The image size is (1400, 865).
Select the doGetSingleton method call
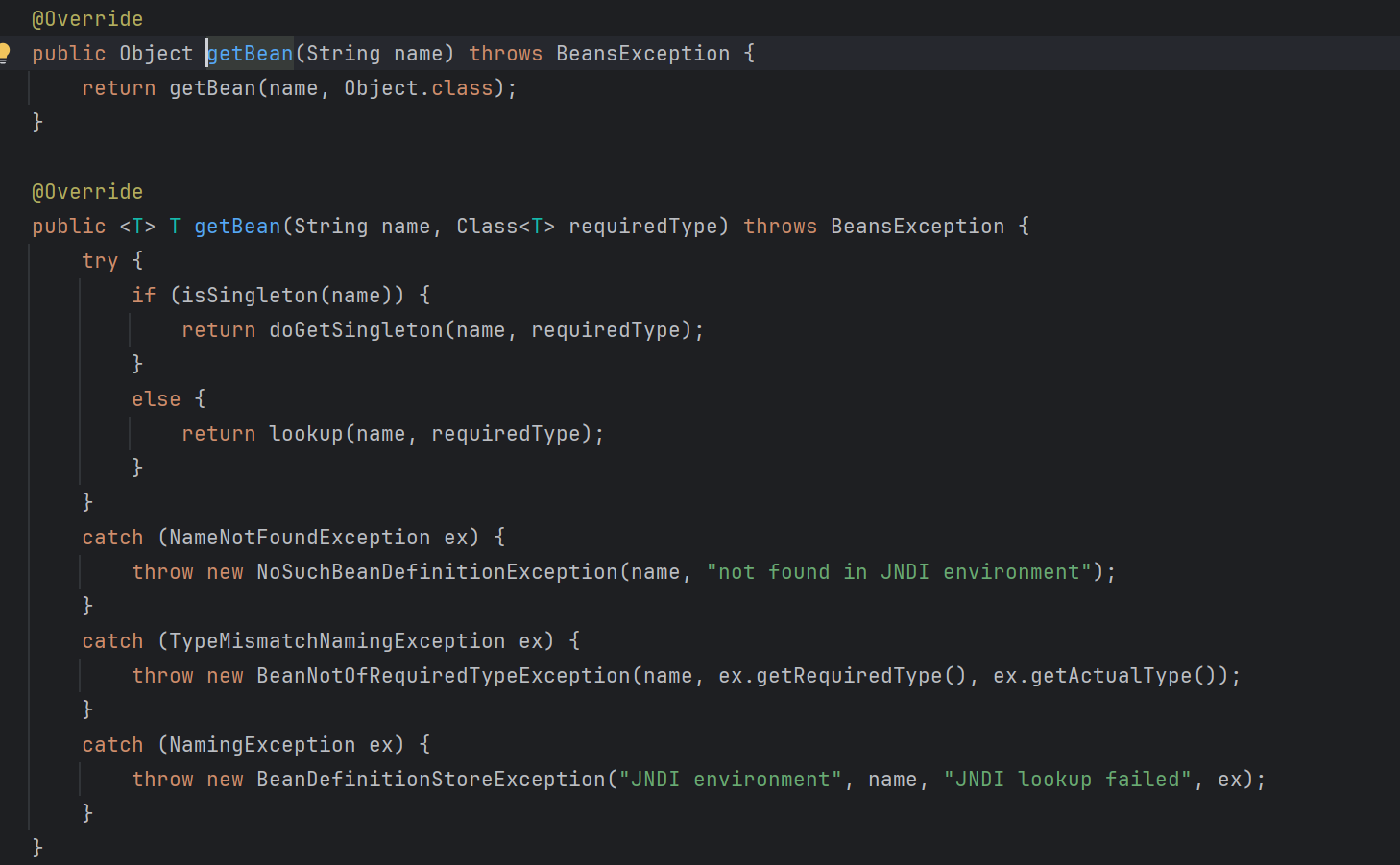tap(355, 330)
